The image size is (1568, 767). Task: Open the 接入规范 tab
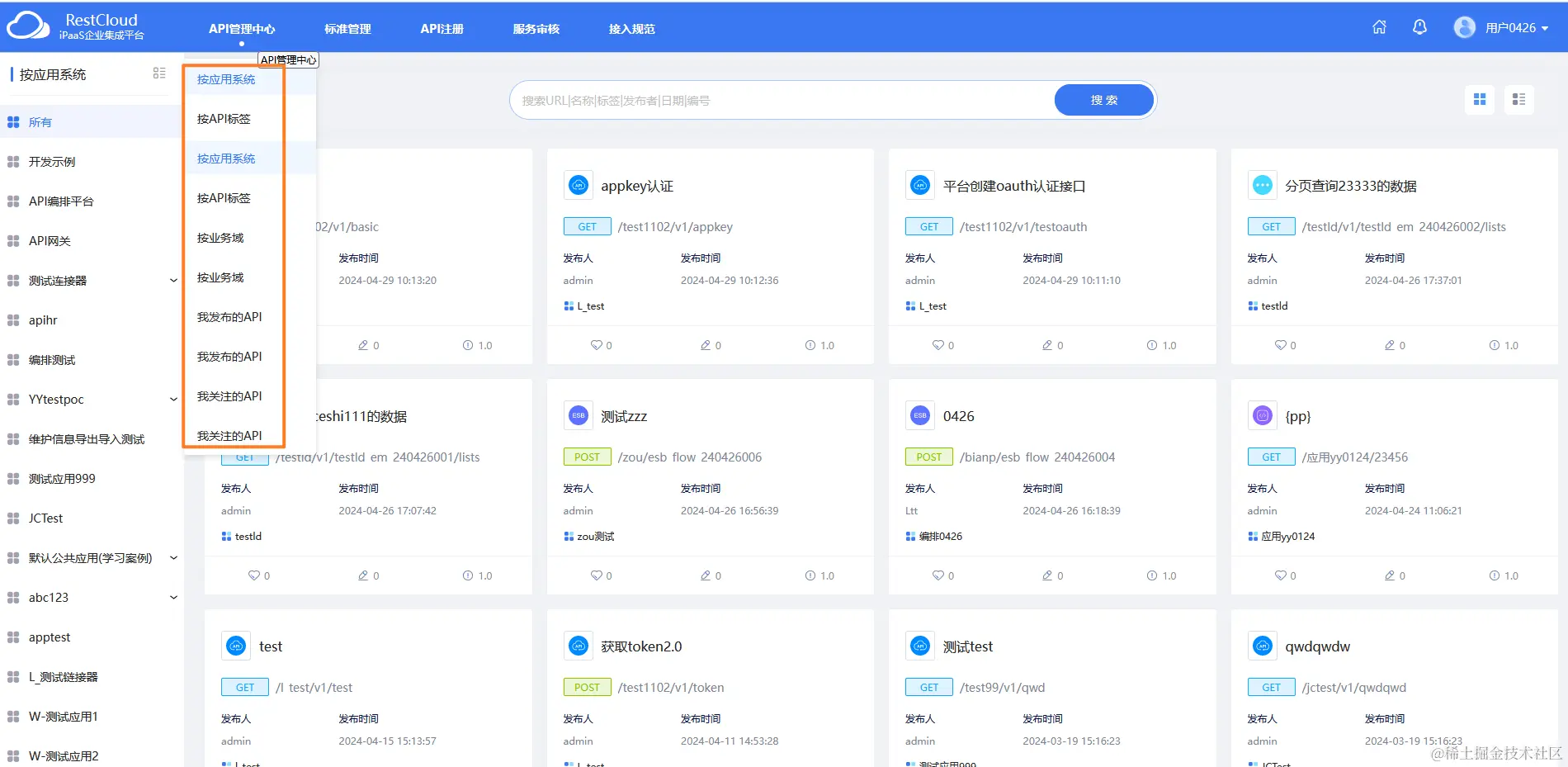tap(632, 29)
